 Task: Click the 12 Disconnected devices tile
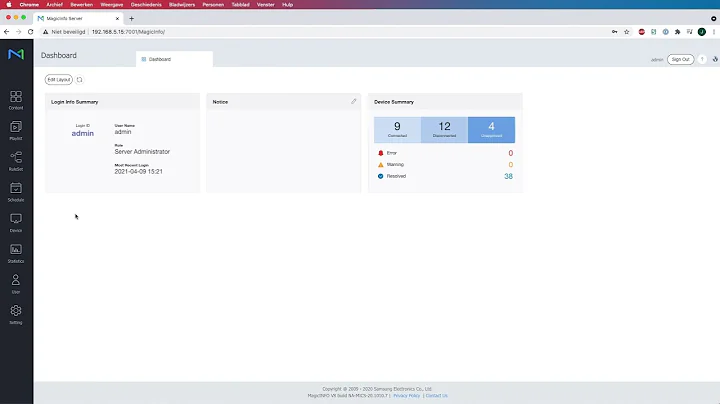444,130
